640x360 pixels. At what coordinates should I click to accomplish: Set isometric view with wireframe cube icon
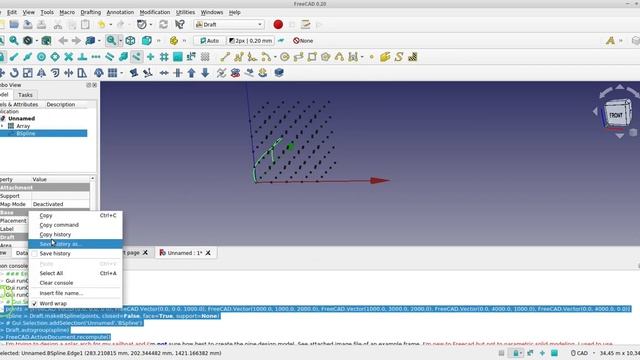(x=130, y=40)
